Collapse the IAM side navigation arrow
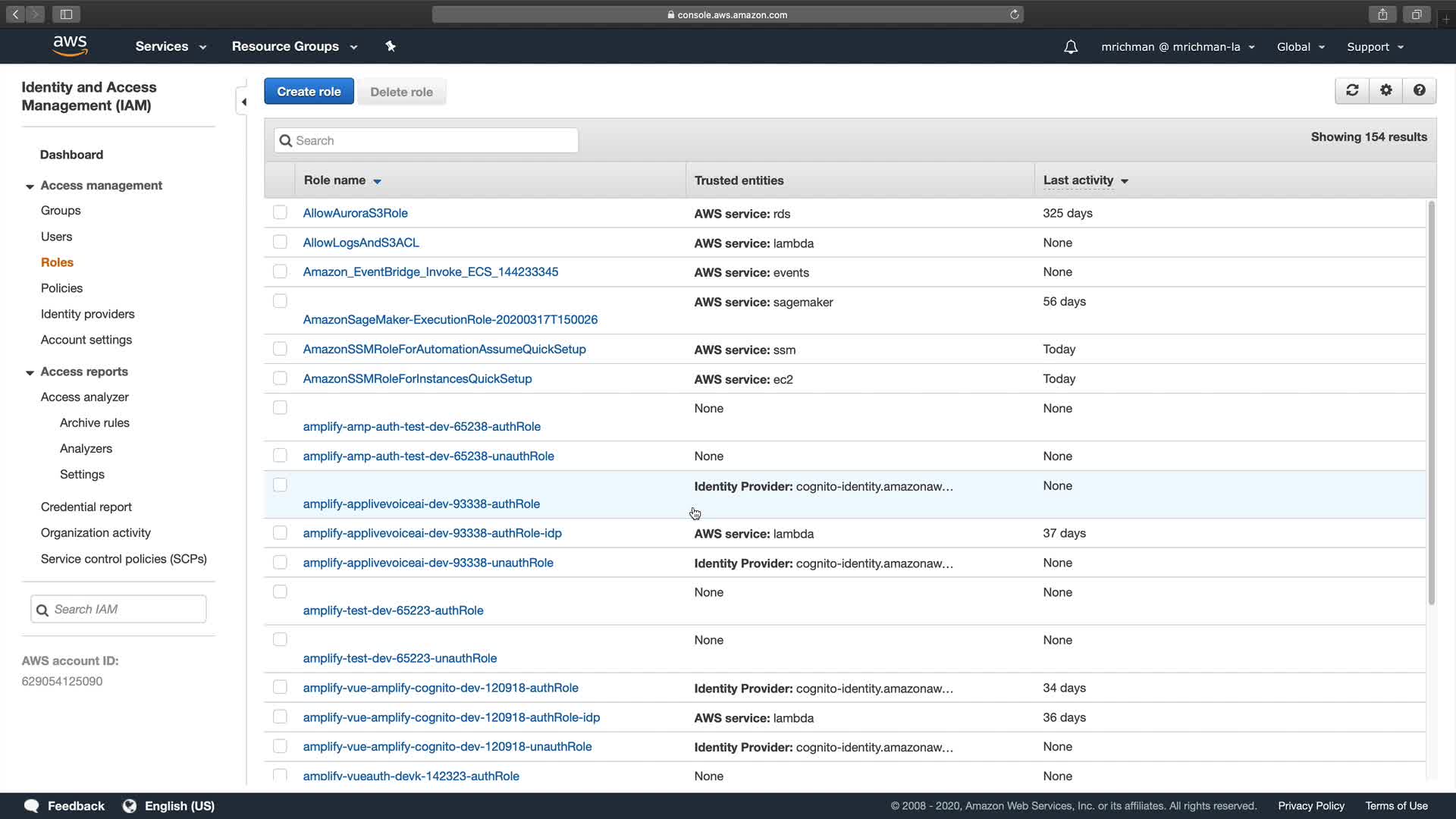 click(x=243, y=102)
